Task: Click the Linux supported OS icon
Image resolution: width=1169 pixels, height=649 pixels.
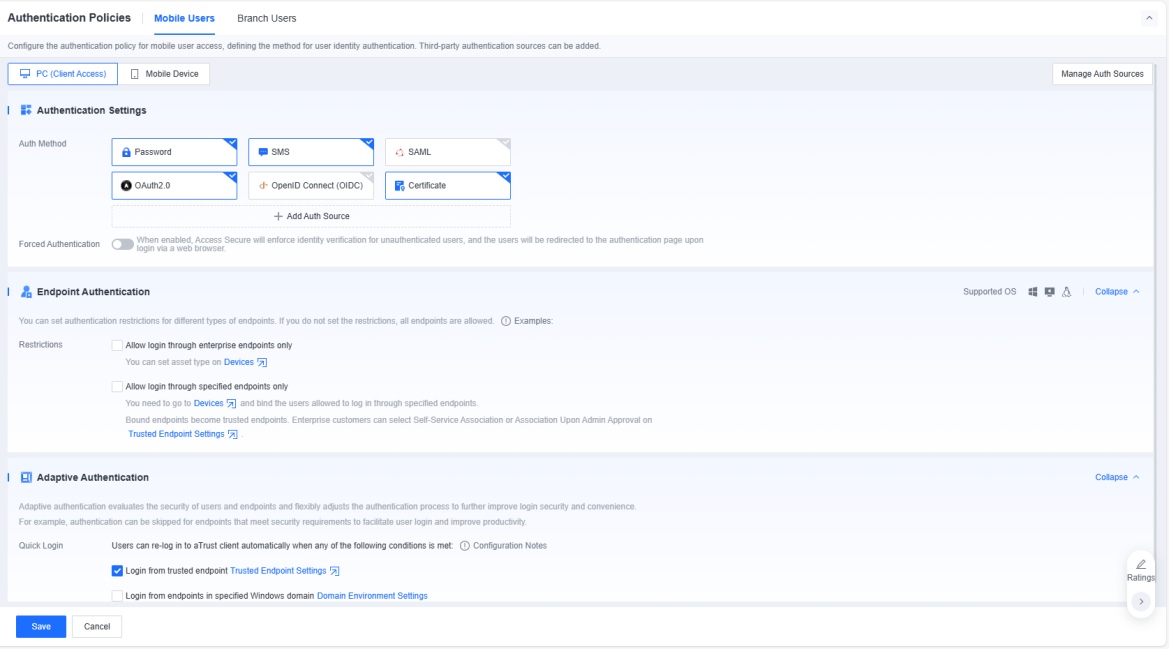Action: [x=1067, y=292]
